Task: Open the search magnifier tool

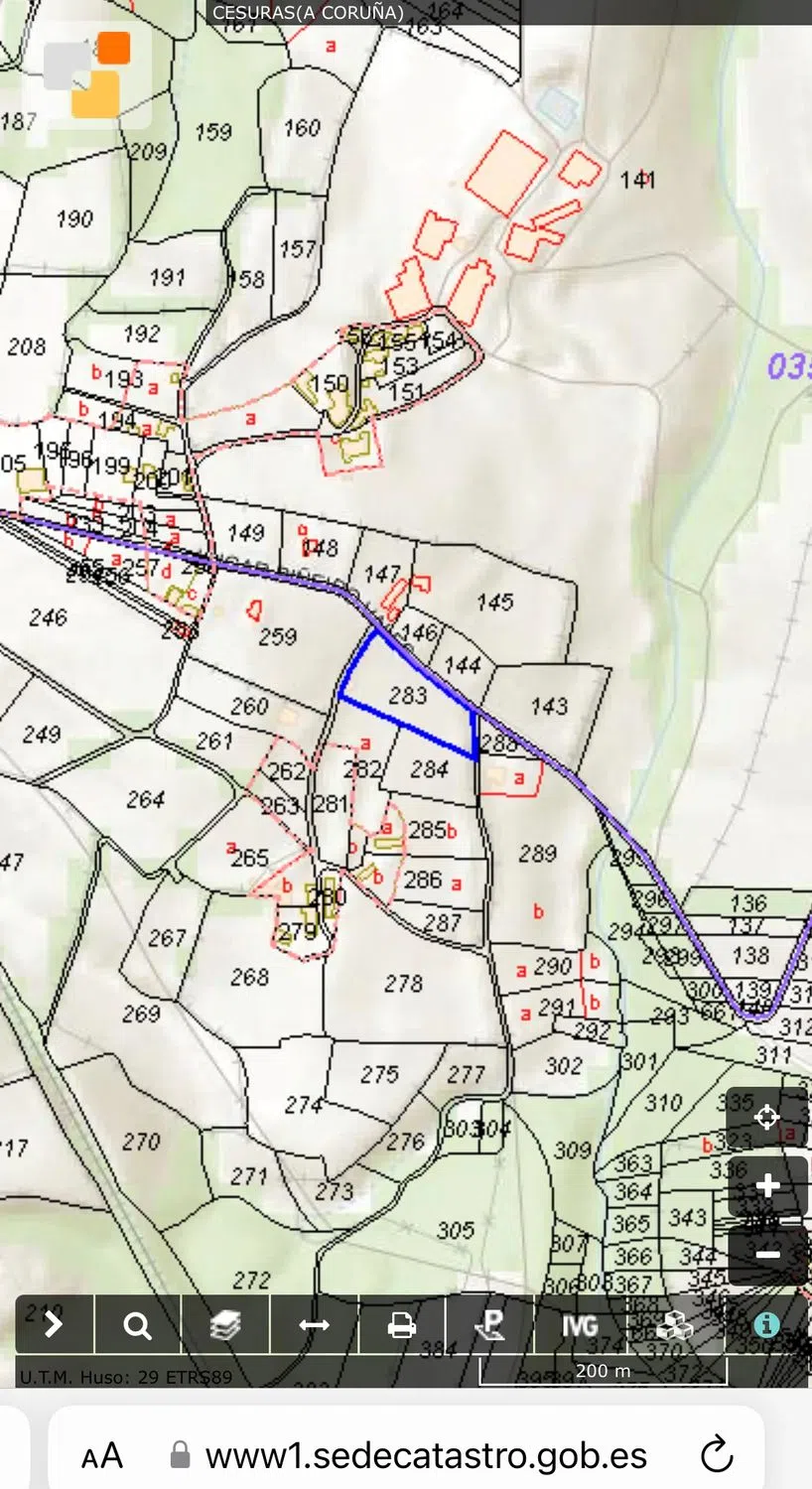Action: tap(137, 1324)
